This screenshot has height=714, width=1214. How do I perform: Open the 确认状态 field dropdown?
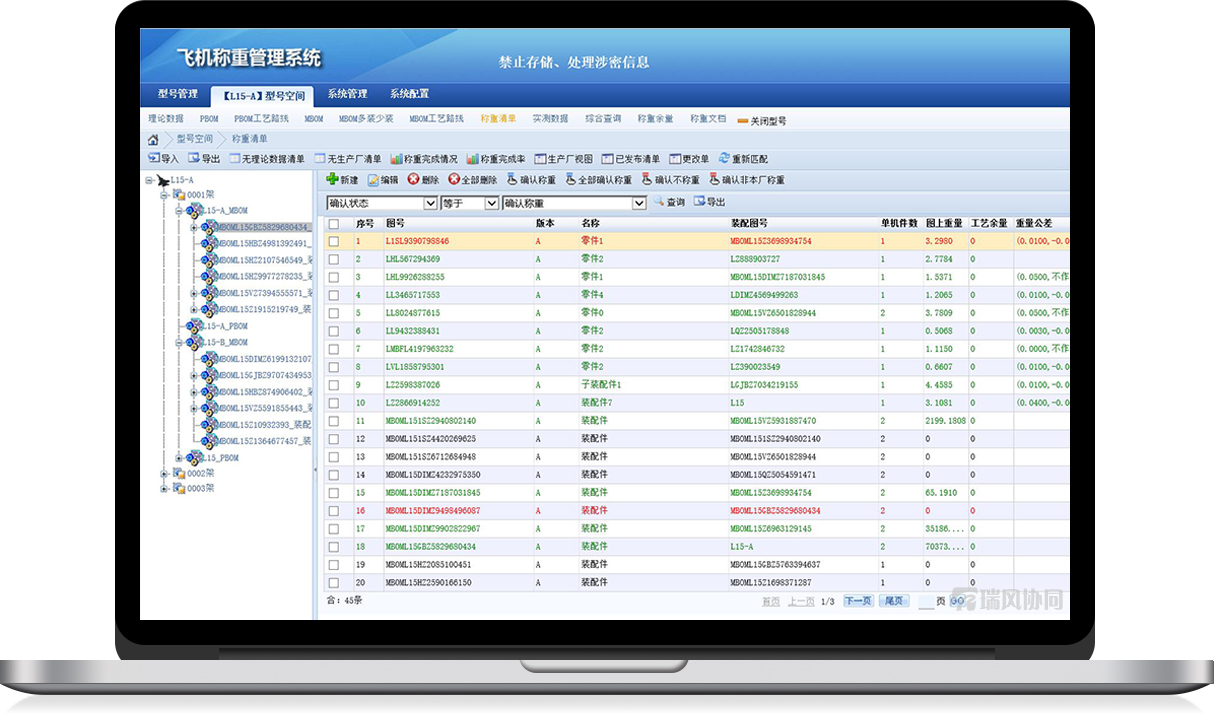pos(431,203)
